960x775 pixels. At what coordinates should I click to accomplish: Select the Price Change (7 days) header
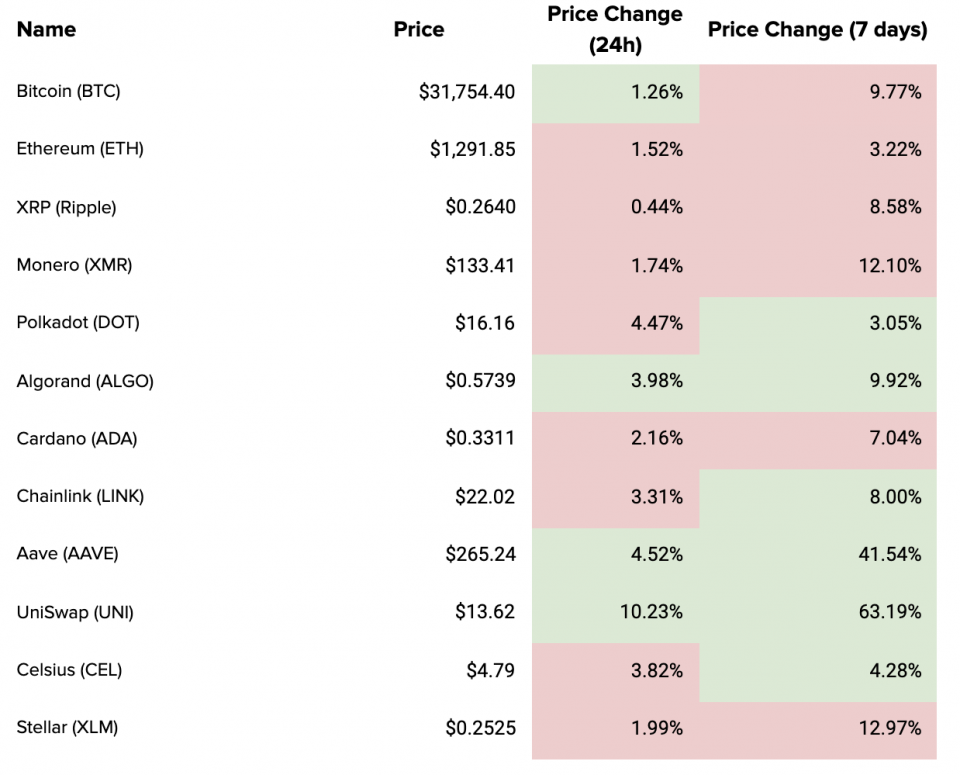pyautogui.click(x=817, y=29)
